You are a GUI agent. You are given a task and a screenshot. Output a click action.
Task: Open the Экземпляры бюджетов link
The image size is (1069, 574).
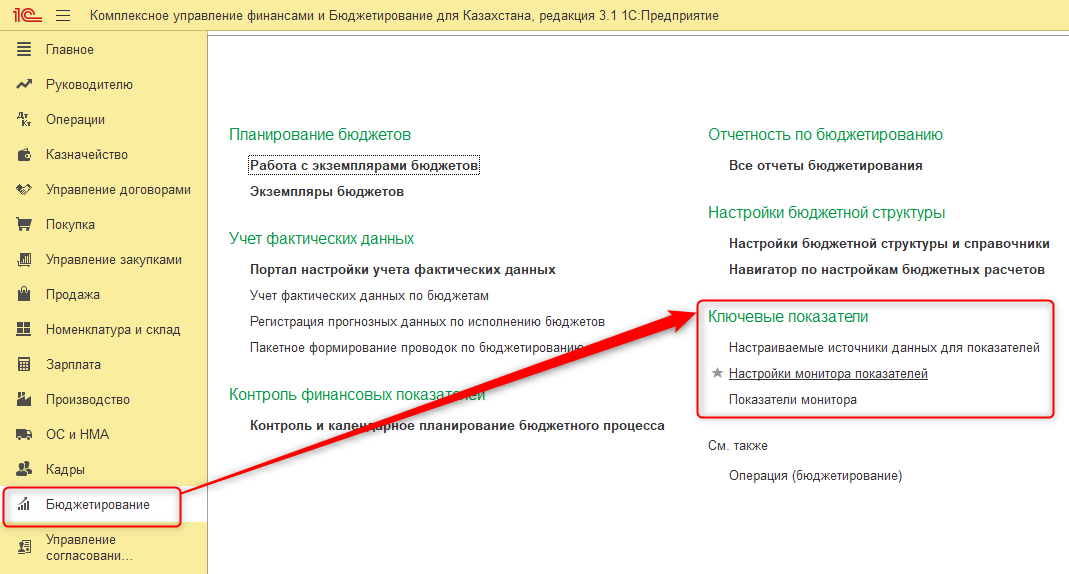click(x=327, y=192)
